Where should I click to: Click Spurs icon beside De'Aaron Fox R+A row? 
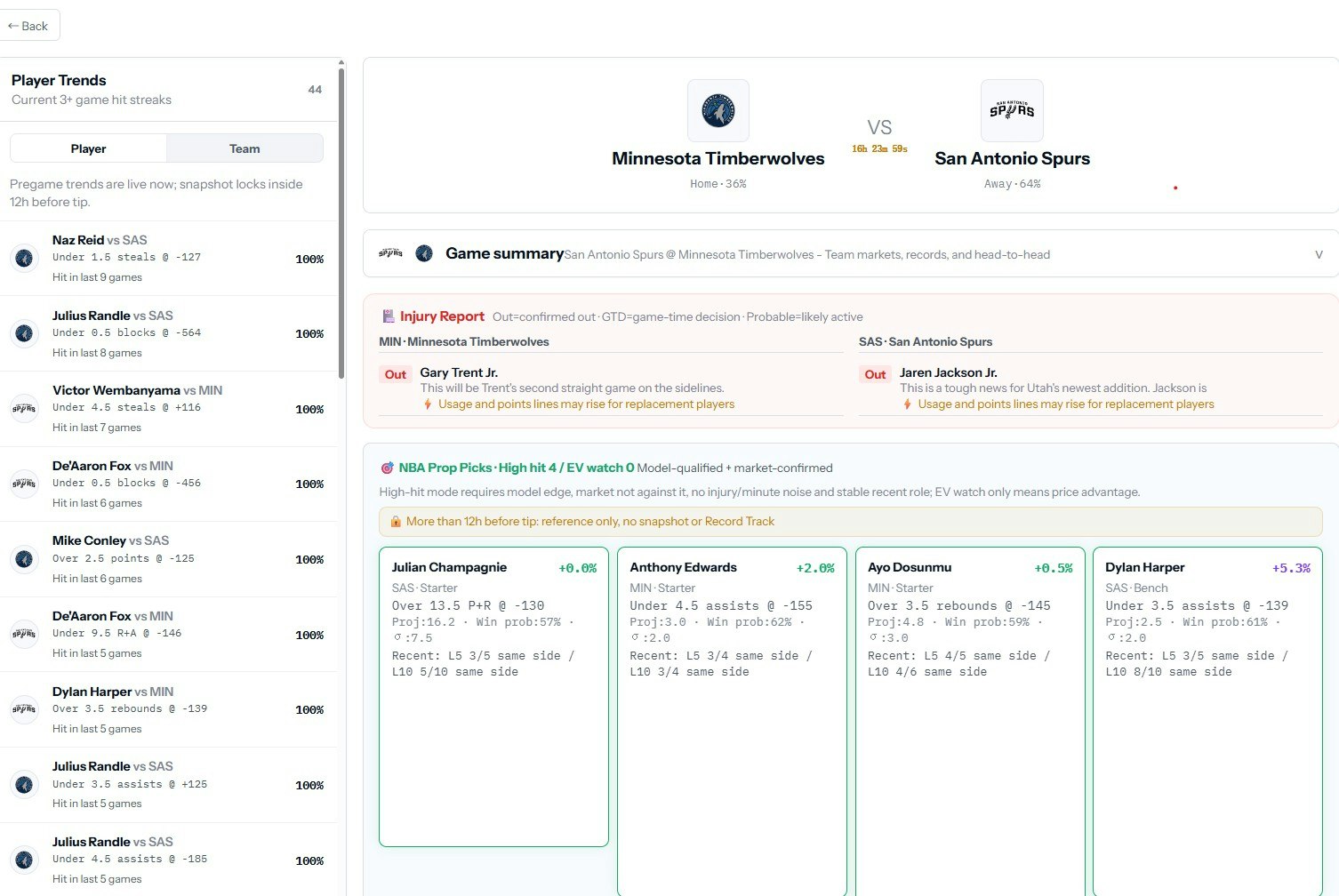tap(24, 634)
